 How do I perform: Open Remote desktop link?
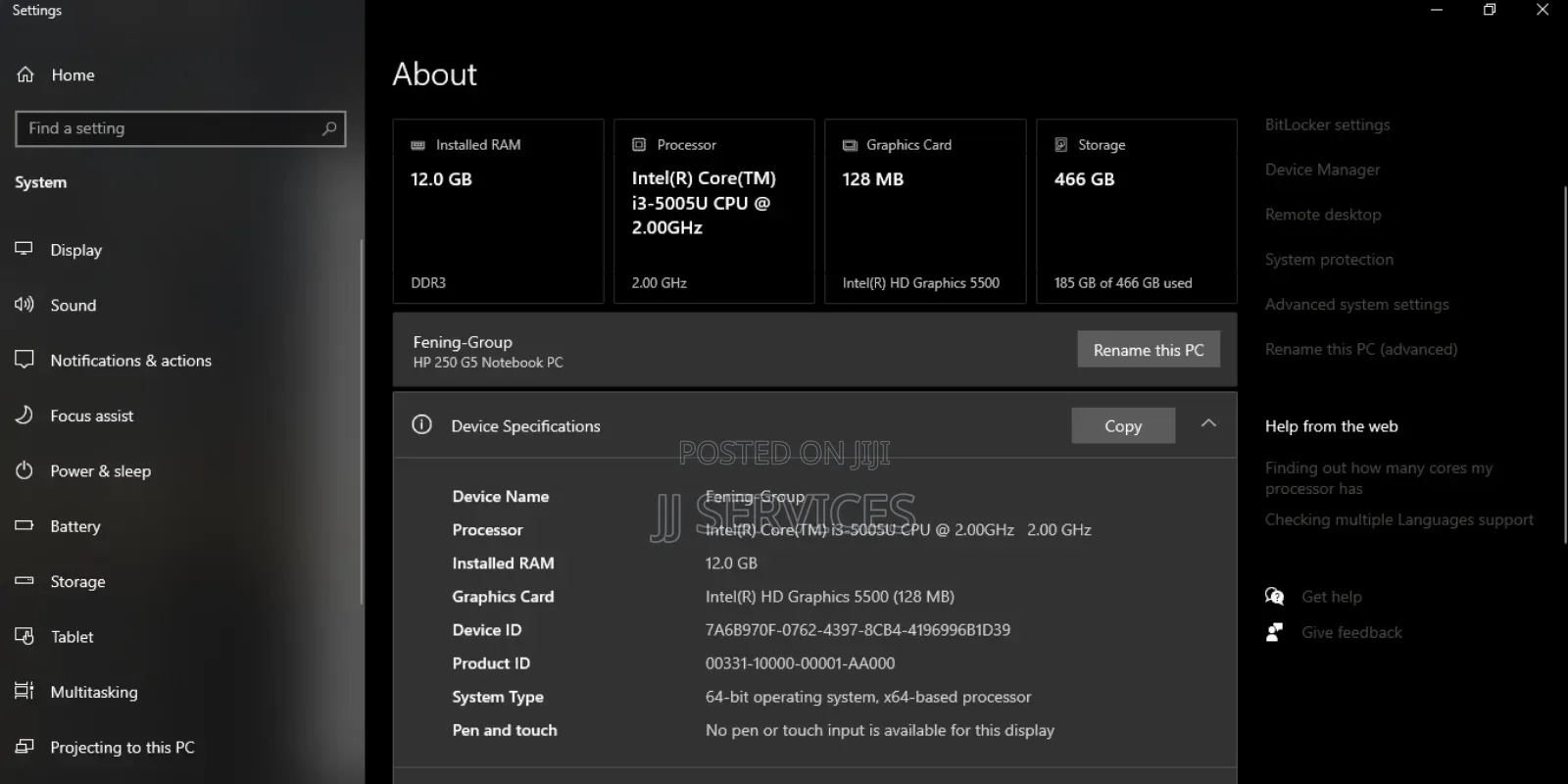click(x=1323, y=215)
